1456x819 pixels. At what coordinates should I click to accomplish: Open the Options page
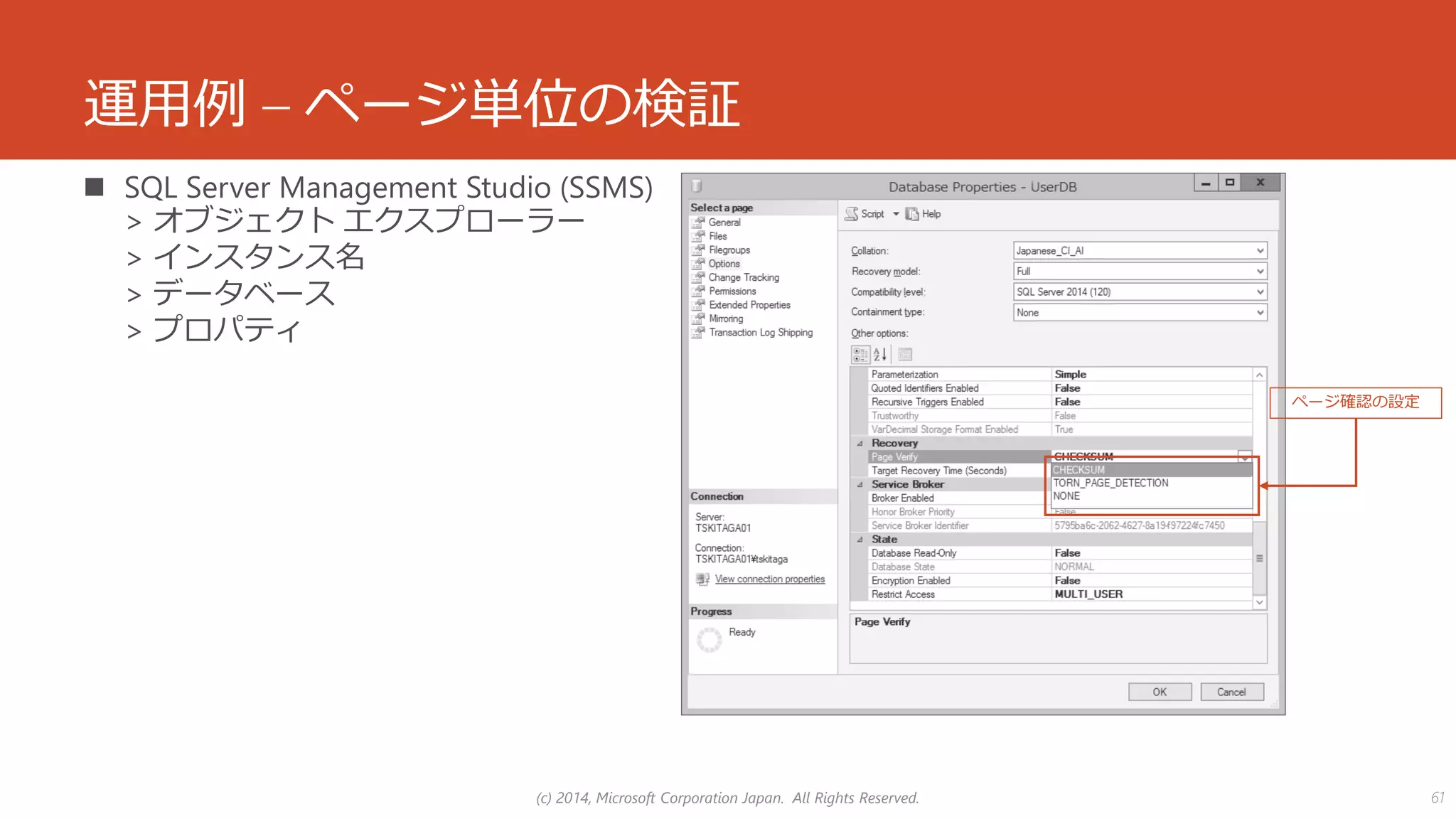tap(724, 264)
